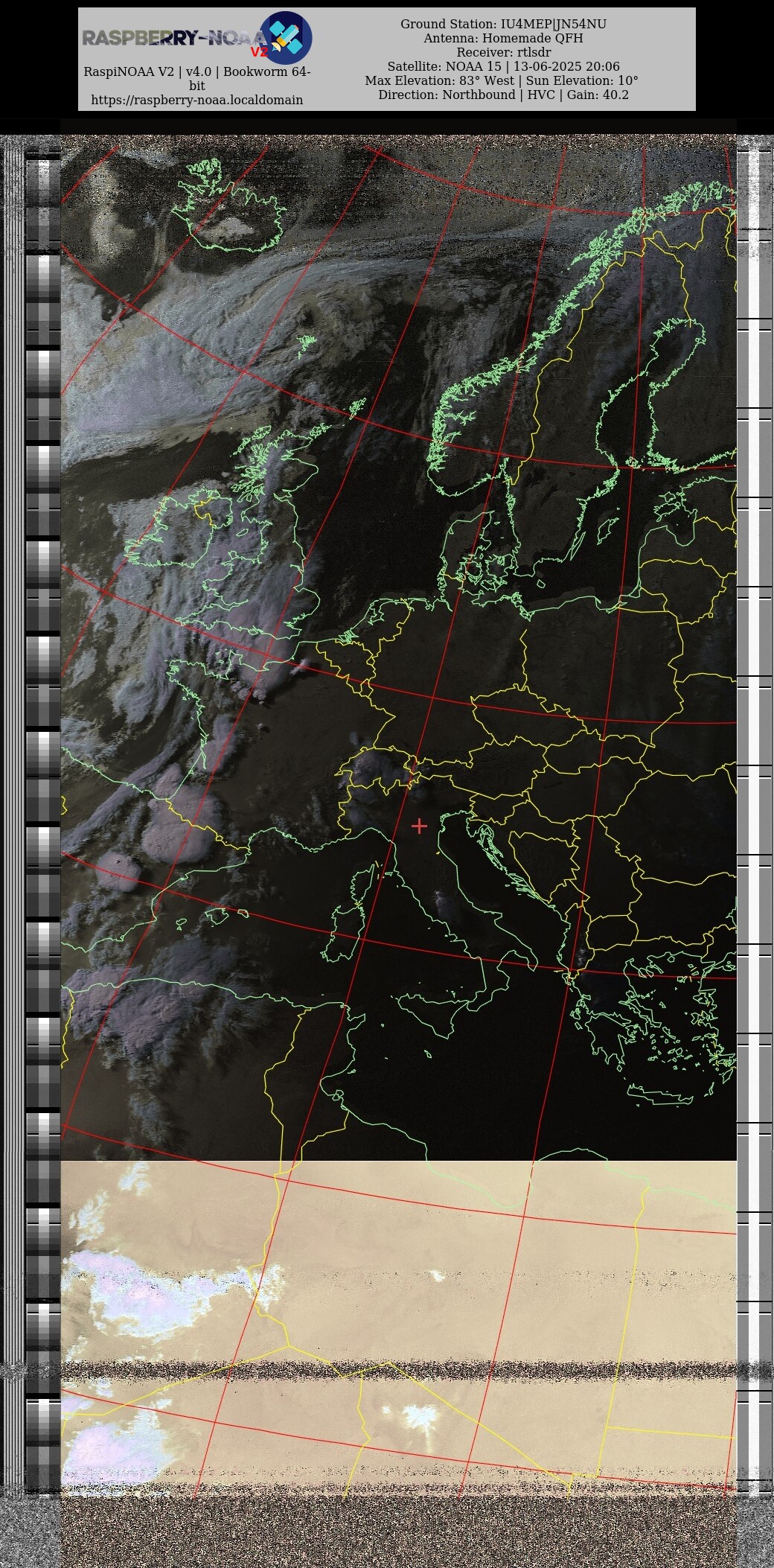Viewport: 774px width, 1568px height.
Task: Click the text 'RaspiNOAA V2 | v4.0 | Bookworm 64-bit'
Action: [197, 78]
